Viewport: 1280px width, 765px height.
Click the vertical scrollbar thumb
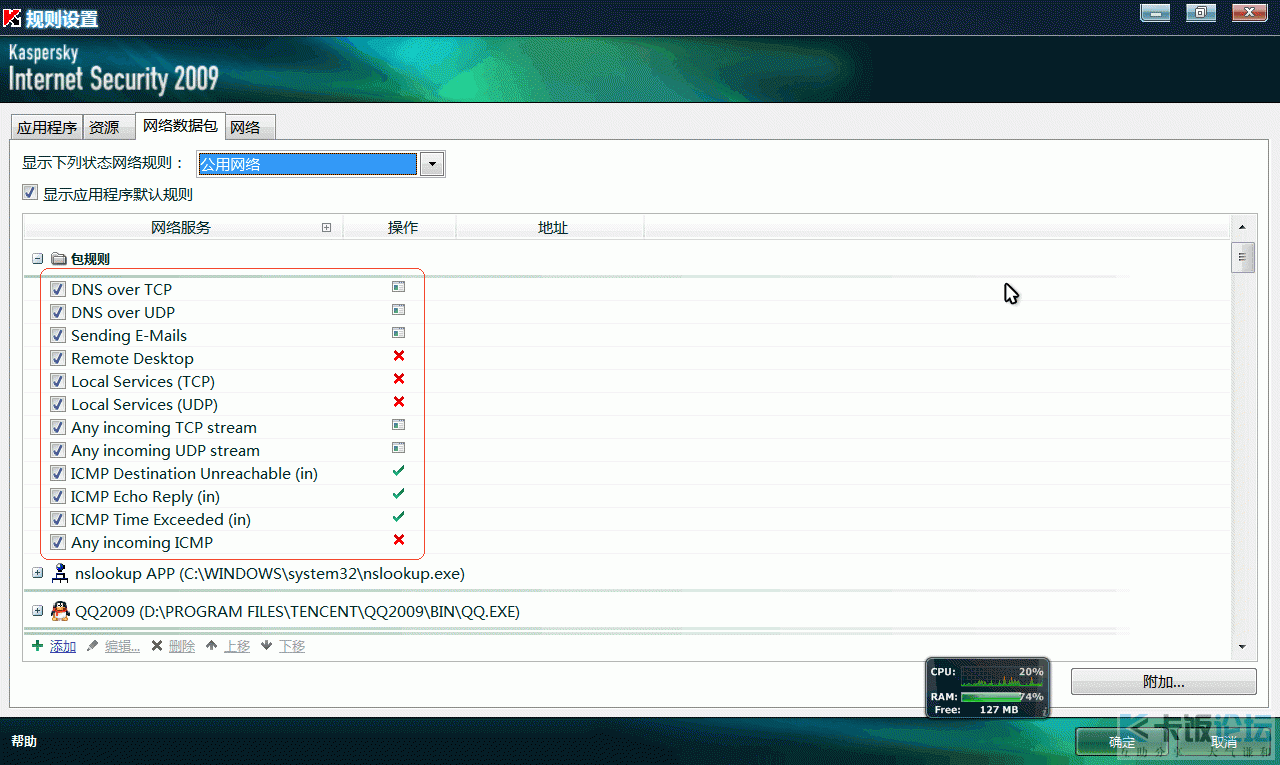pyautogui.click(x=1243, y=256)
